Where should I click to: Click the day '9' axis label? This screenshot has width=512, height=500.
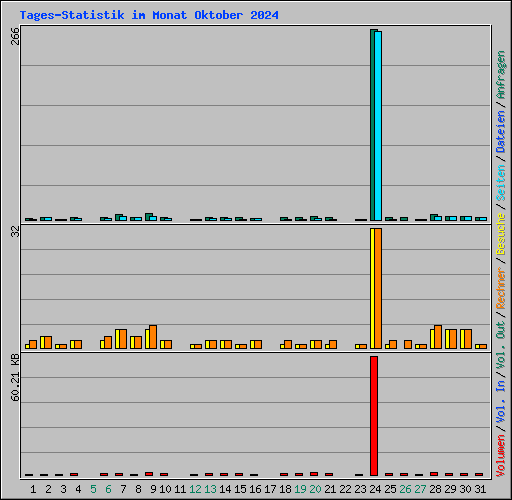(x=153, y=489)
